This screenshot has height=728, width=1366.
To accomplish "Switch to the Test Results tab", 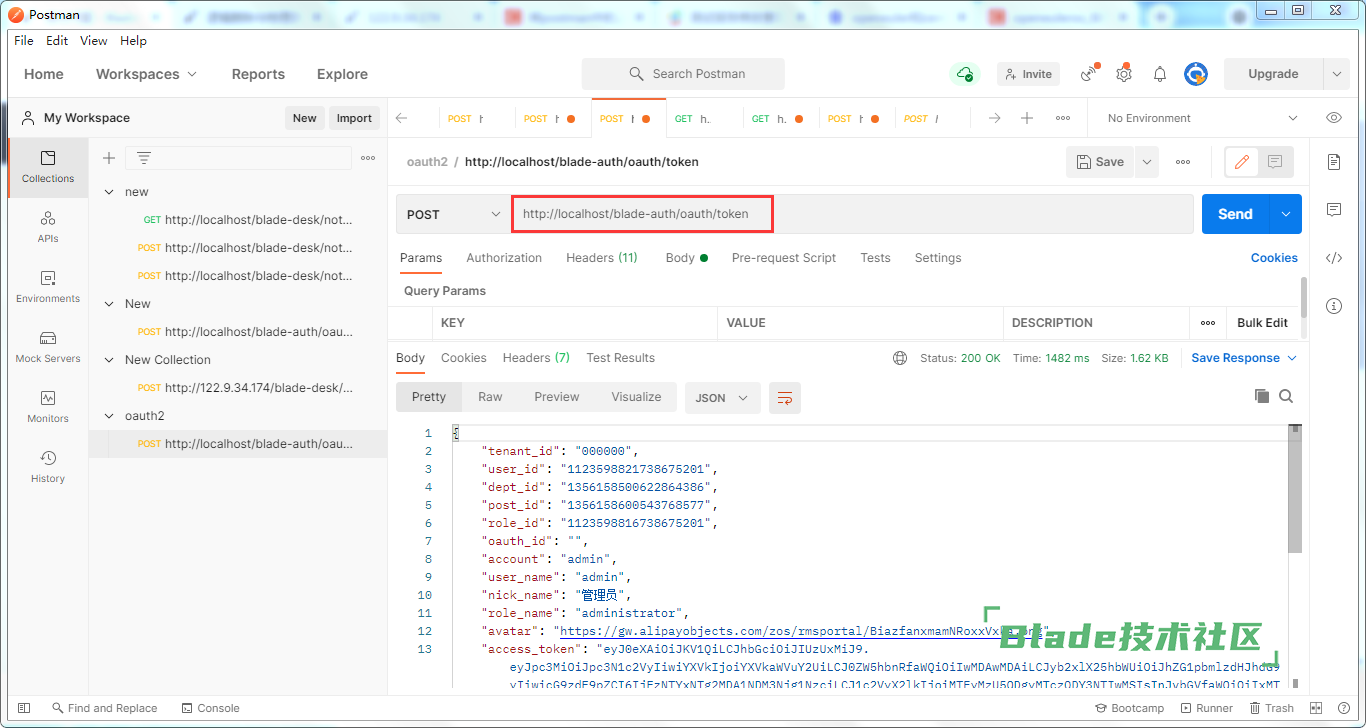I will pos(621,358).
